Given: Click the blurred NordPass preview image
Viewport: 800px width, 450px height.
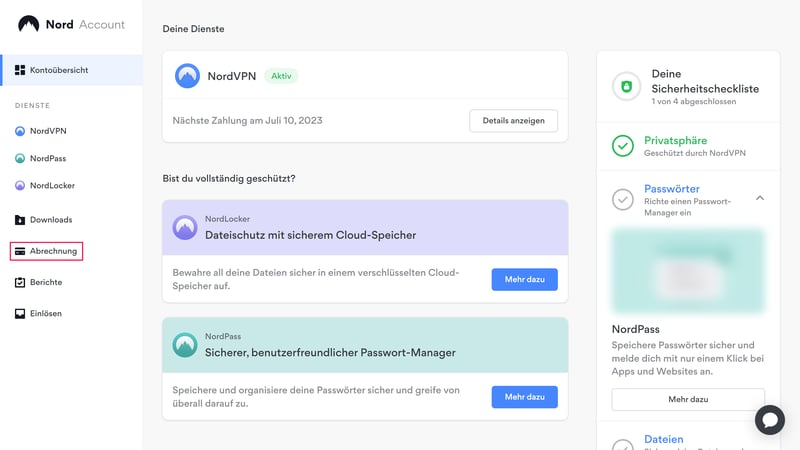Looking at the screenshot, I should (688, 271).
